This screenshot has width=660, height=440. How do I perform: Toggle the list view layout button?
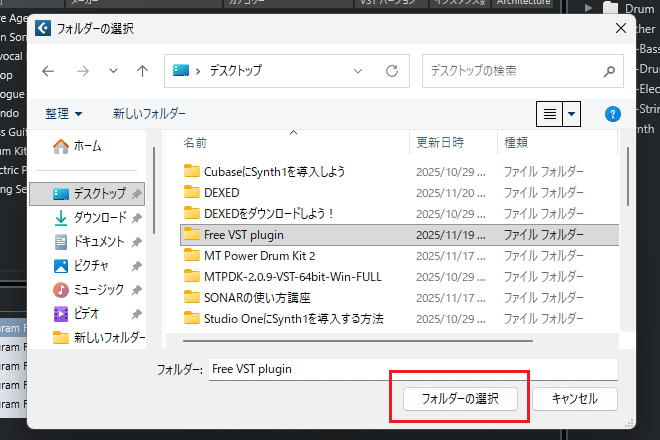549,114
